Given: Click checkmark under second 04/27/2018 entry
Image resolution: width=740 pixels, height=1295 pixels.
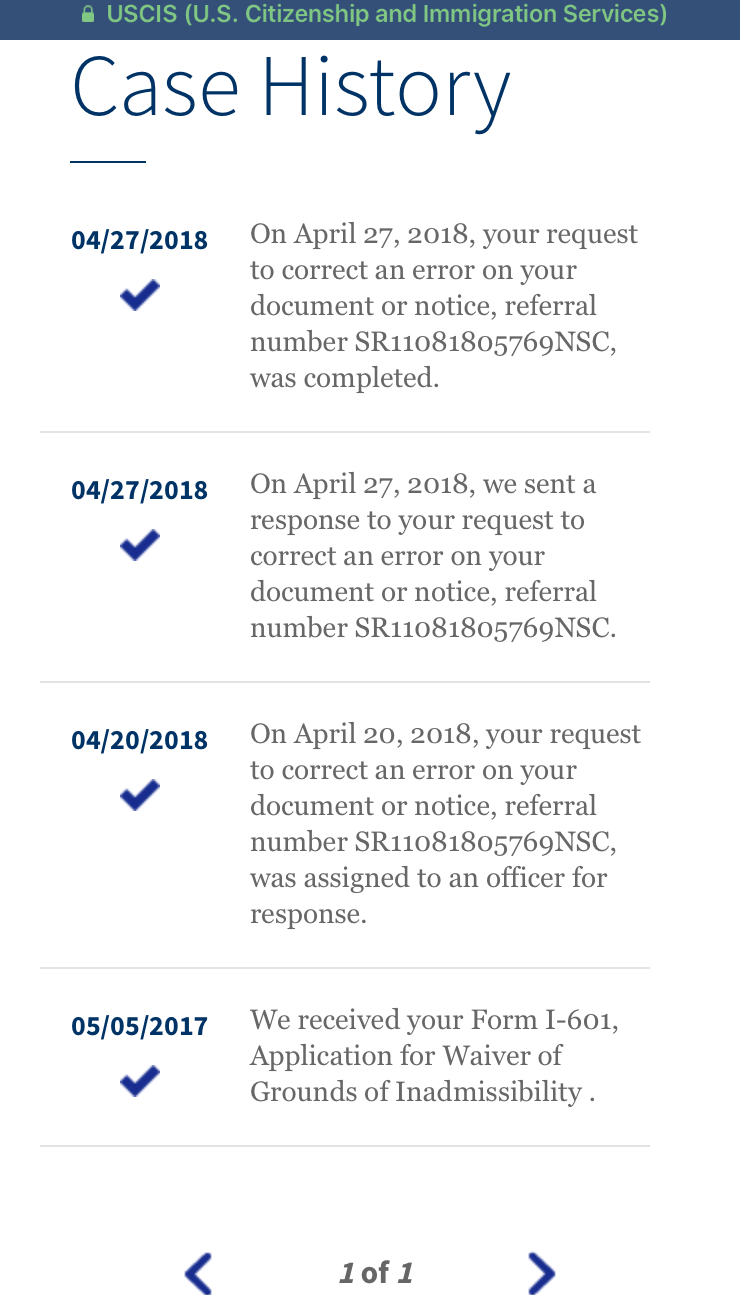Looking at the screenshot, I should [x=139, y=545].
